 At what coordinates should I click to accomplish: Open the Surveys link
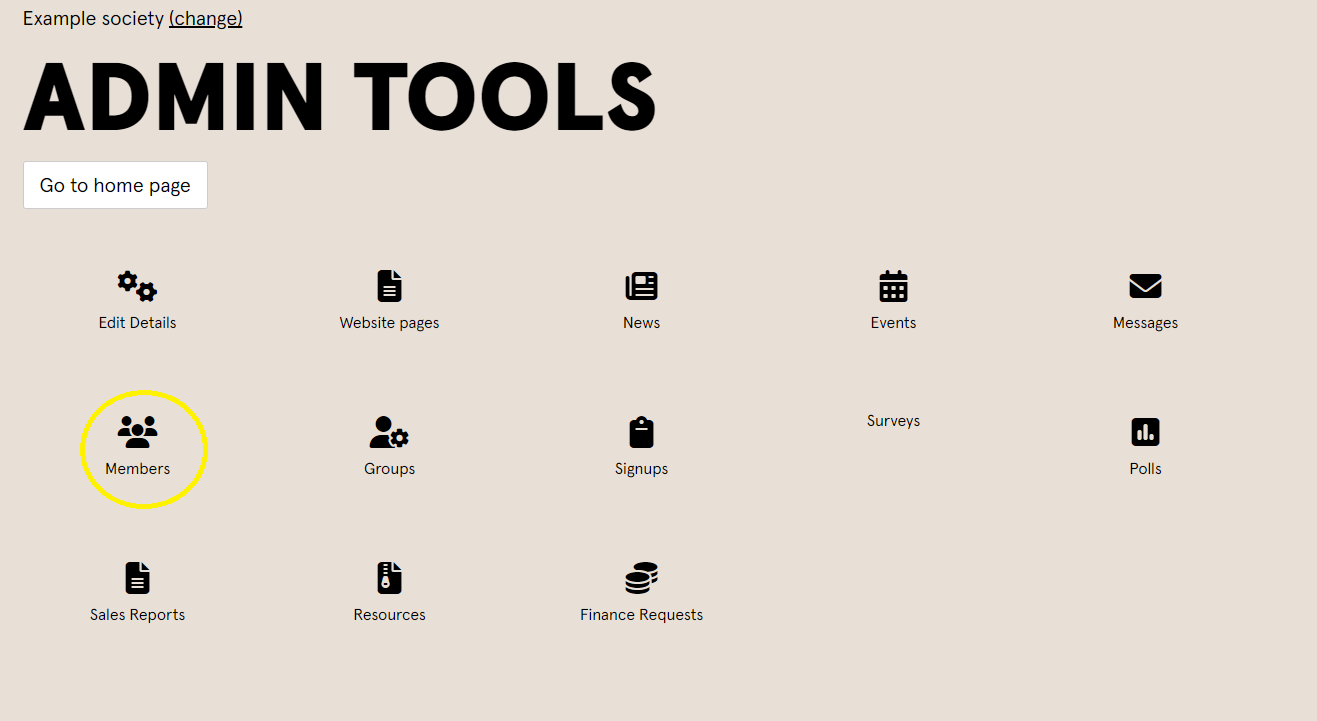(x=893, y=421)
